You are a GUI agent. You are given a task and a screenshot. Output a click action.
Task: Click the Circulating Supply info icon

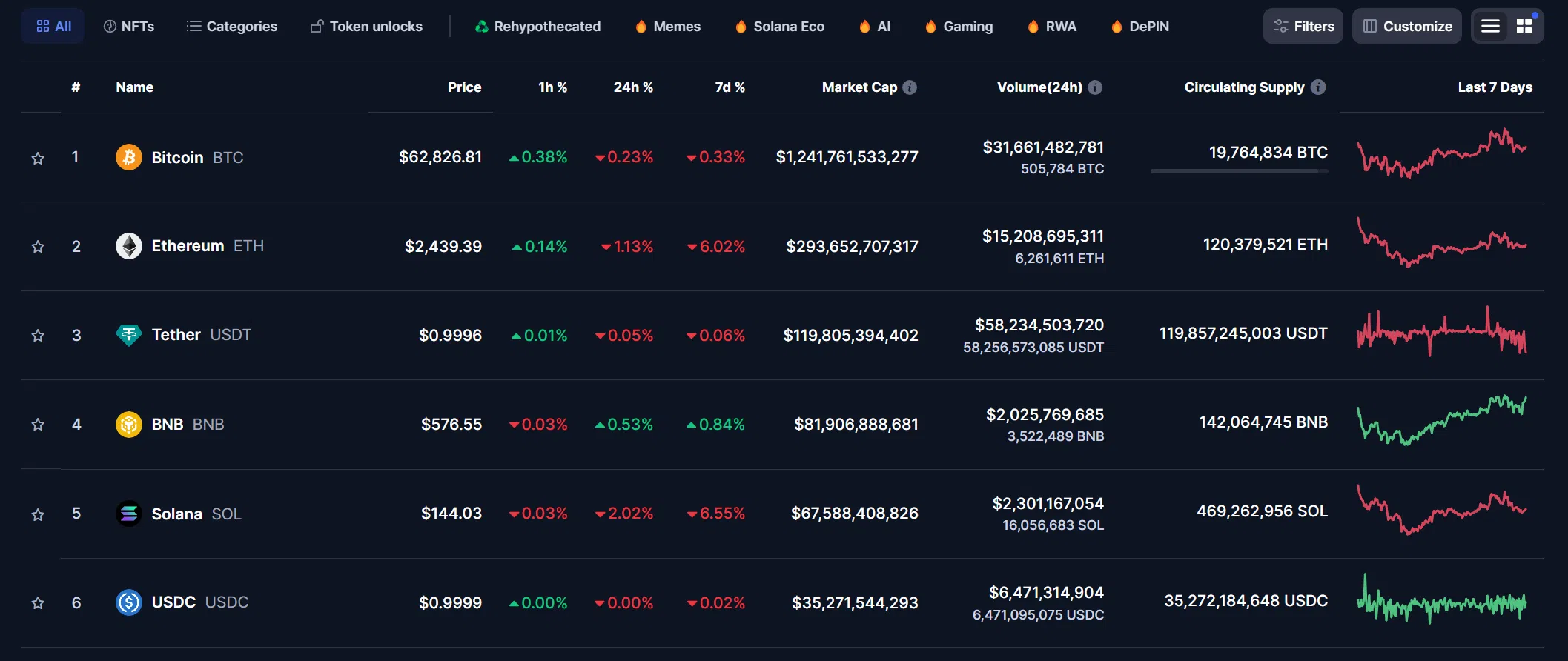[x=1318, y=87]
